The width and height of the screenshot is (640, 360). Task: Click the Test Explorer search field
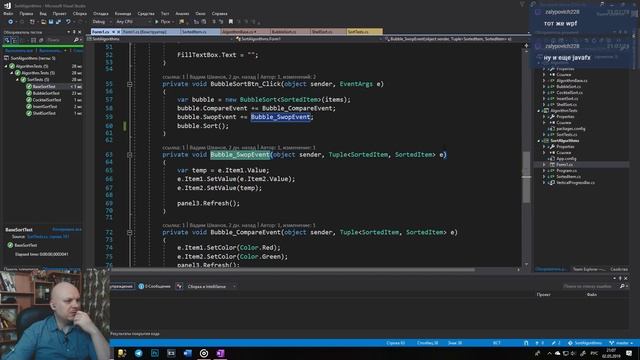60,40
